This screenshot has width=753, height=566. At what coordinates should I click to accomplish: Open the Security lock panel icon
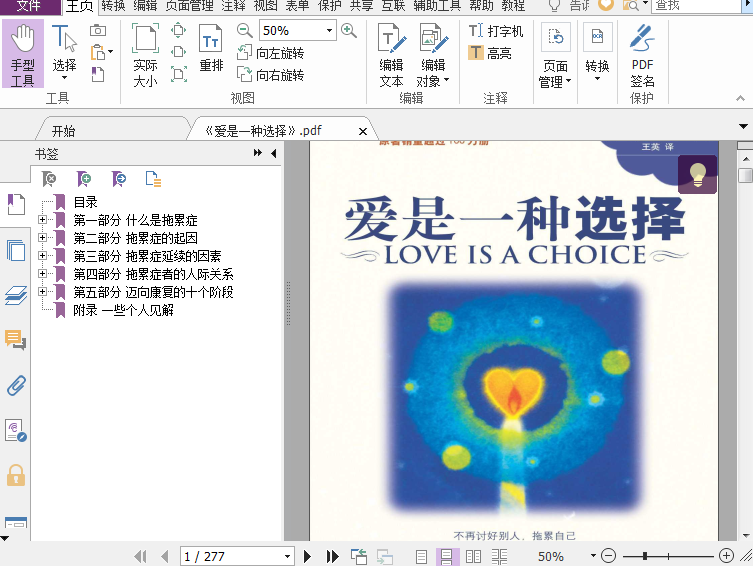[x=16, y=475]
